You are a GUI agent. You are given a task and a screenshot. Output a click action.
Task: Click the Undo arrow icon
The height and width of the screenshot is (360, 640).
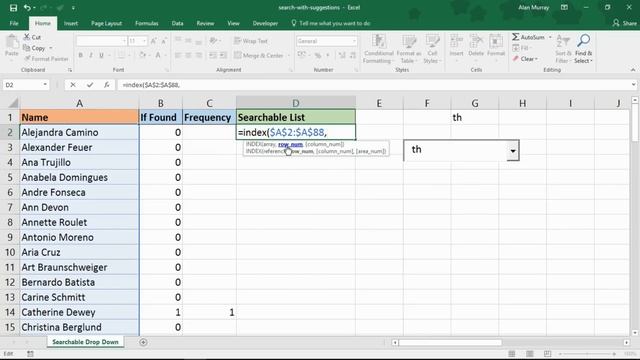27,8
